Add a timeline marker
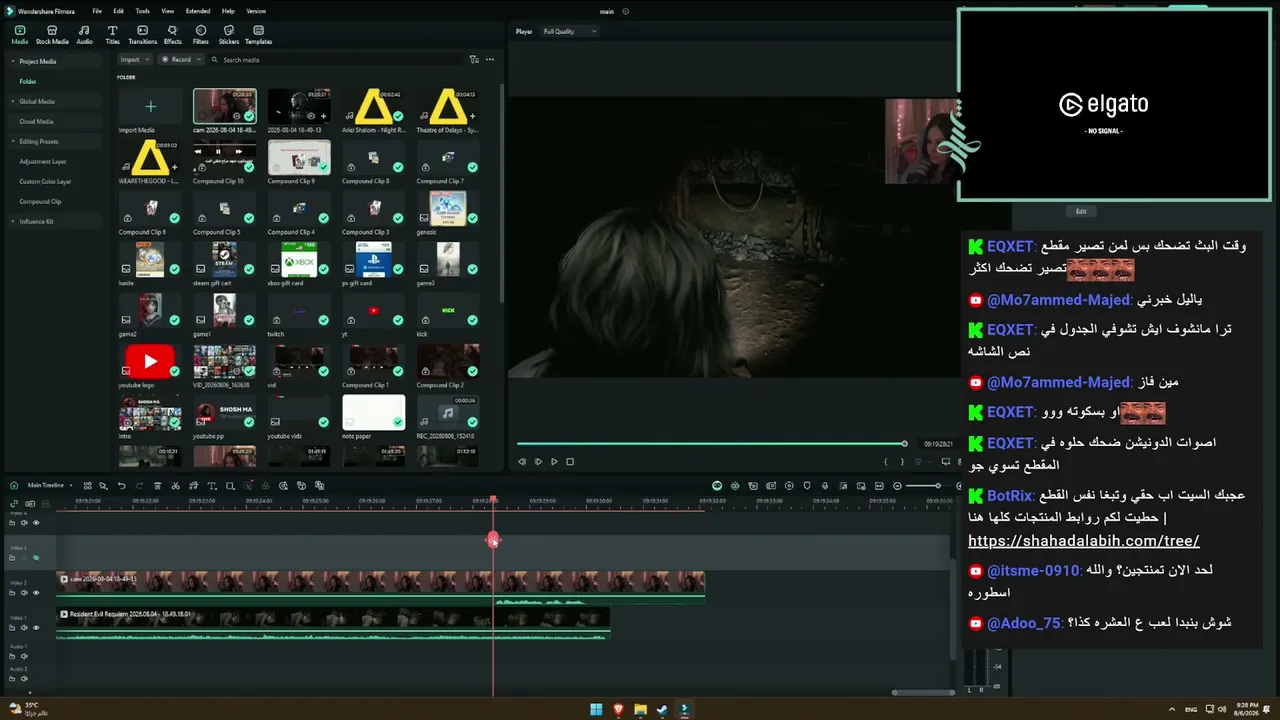Screen dimensions: 1280x720 807,486
